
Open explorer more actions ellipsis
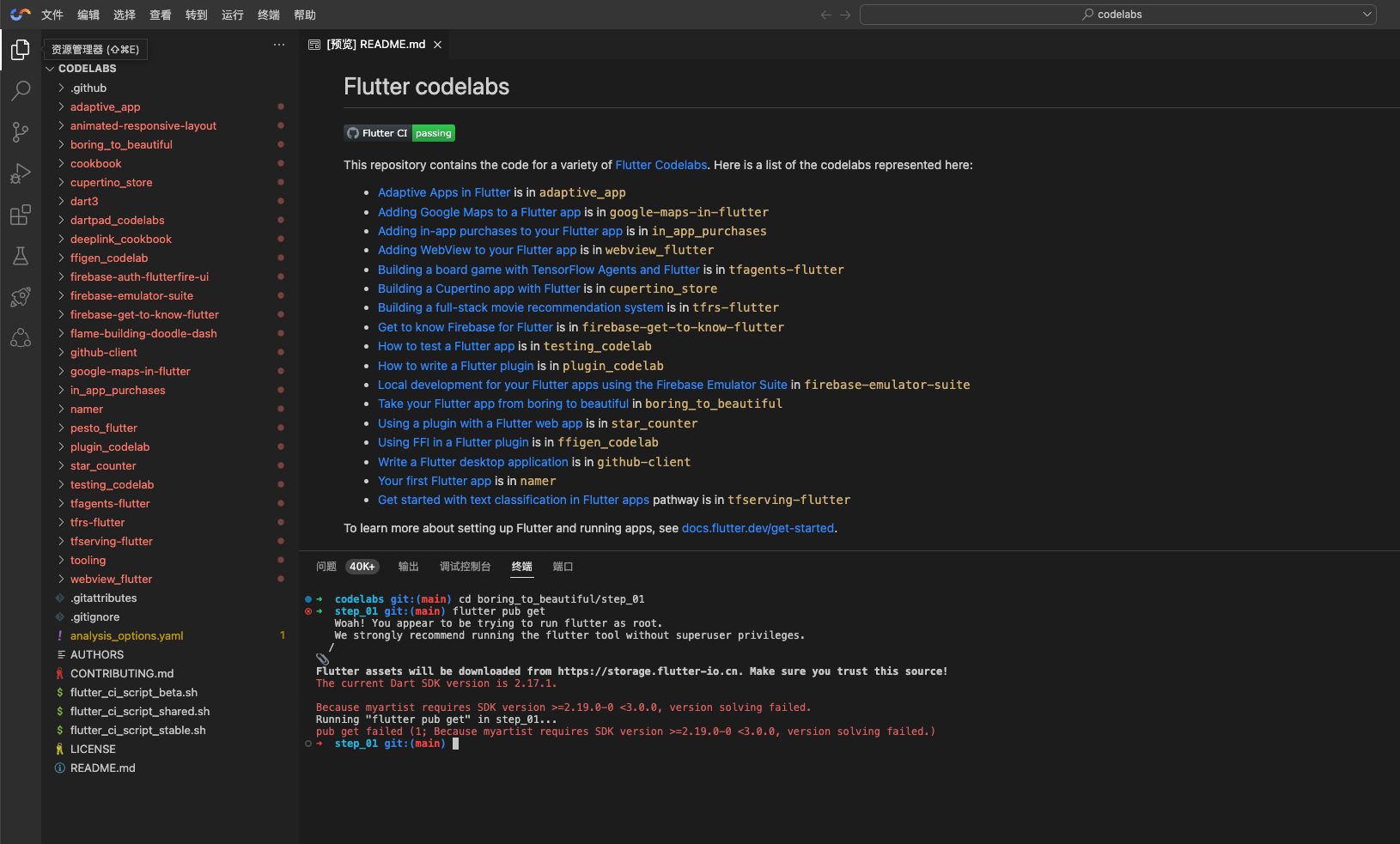coord(279,45)
